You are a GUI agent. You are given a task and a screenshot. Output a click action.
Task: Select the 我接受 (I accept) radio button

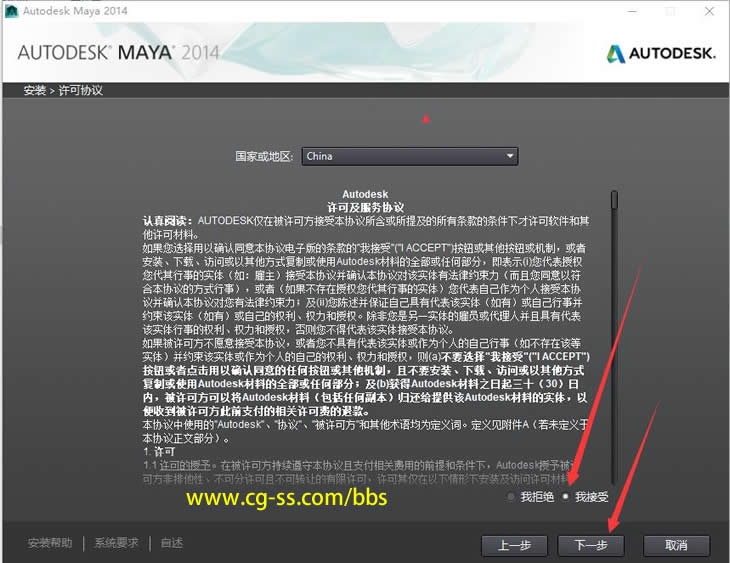coord(567,496)
